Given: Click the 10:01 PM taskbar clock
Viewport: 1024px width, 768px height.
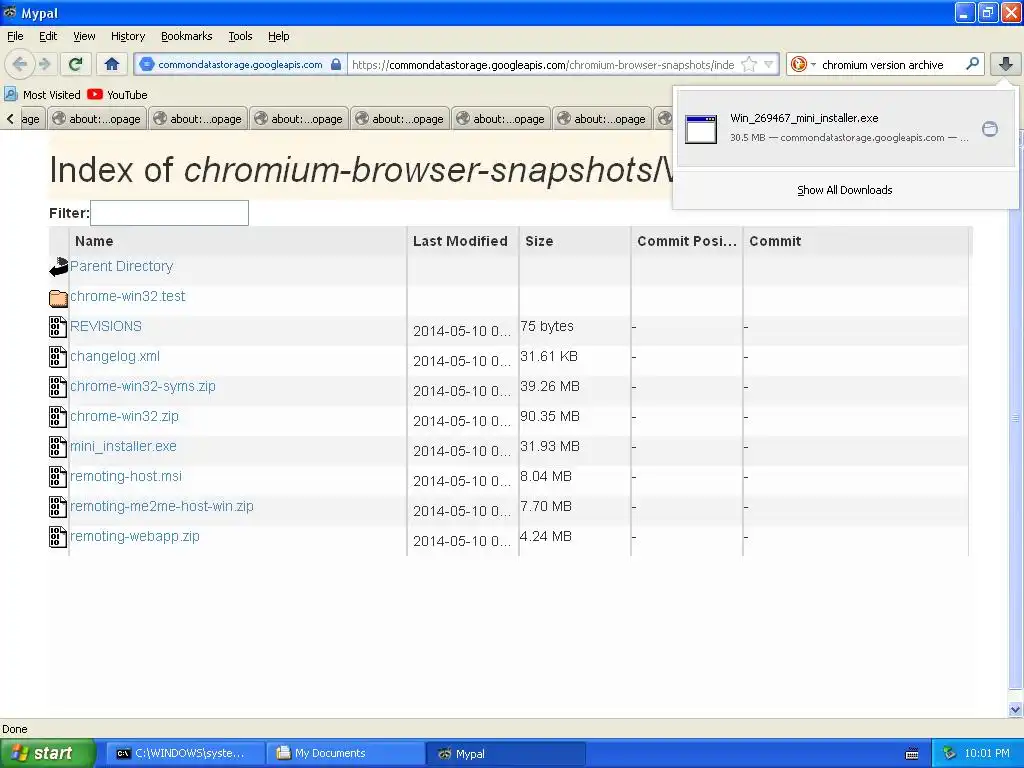Looking at the screenshot, I should click(987, 753).
